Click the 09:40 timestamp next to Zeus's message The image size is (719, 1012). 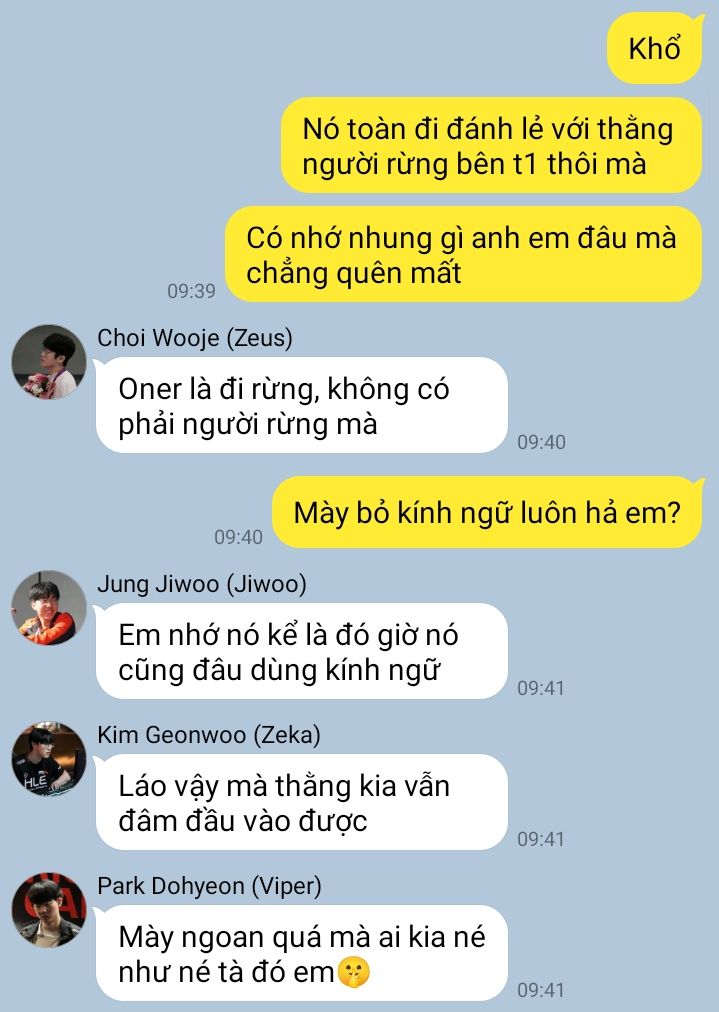pos(542,442)
